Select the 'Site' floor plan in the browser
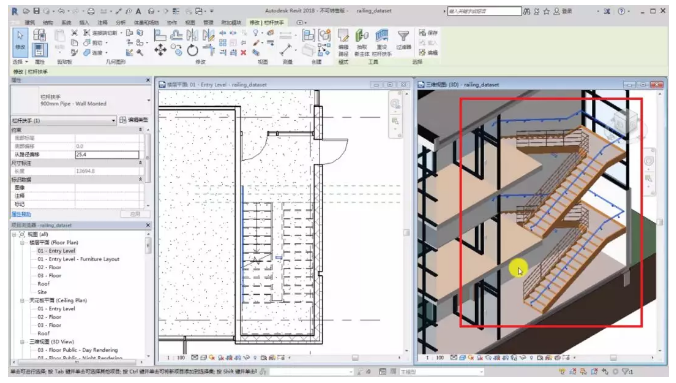Image resolution: width=676 pixels, height=383 pixels. point(42,292)
